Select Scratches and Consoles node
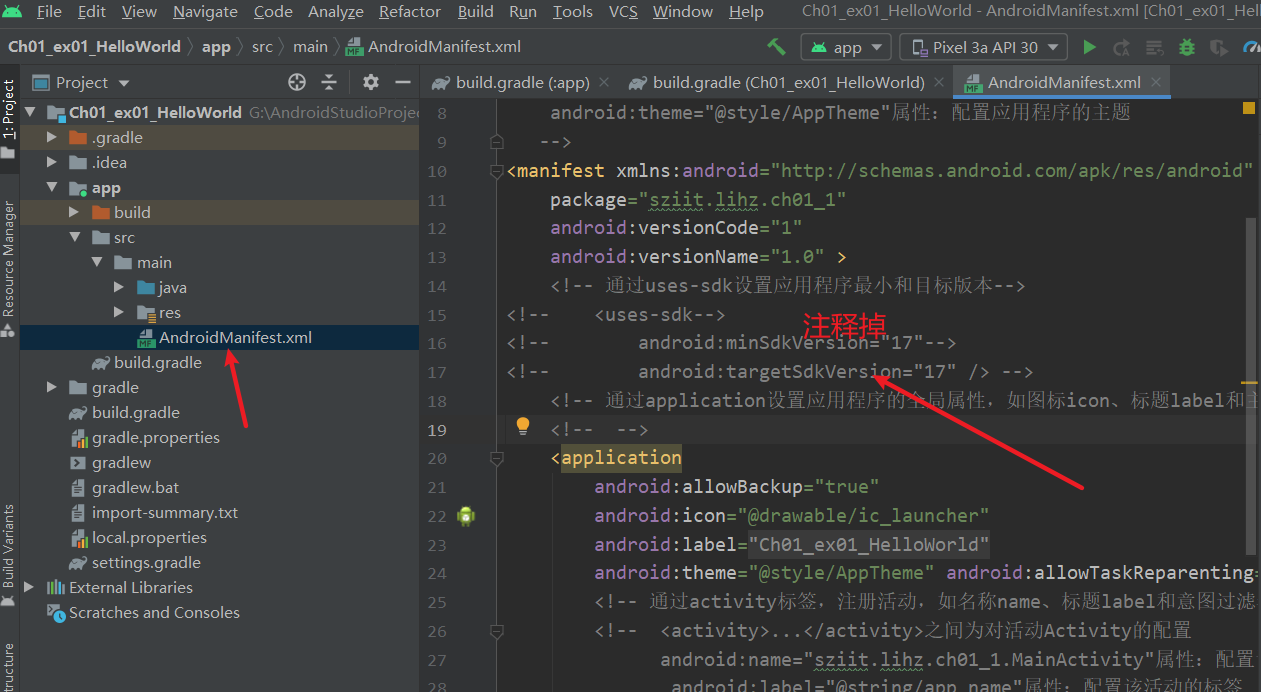This screenshot has height=692, width=1261. pyautogui.click(x=219, y=612)
